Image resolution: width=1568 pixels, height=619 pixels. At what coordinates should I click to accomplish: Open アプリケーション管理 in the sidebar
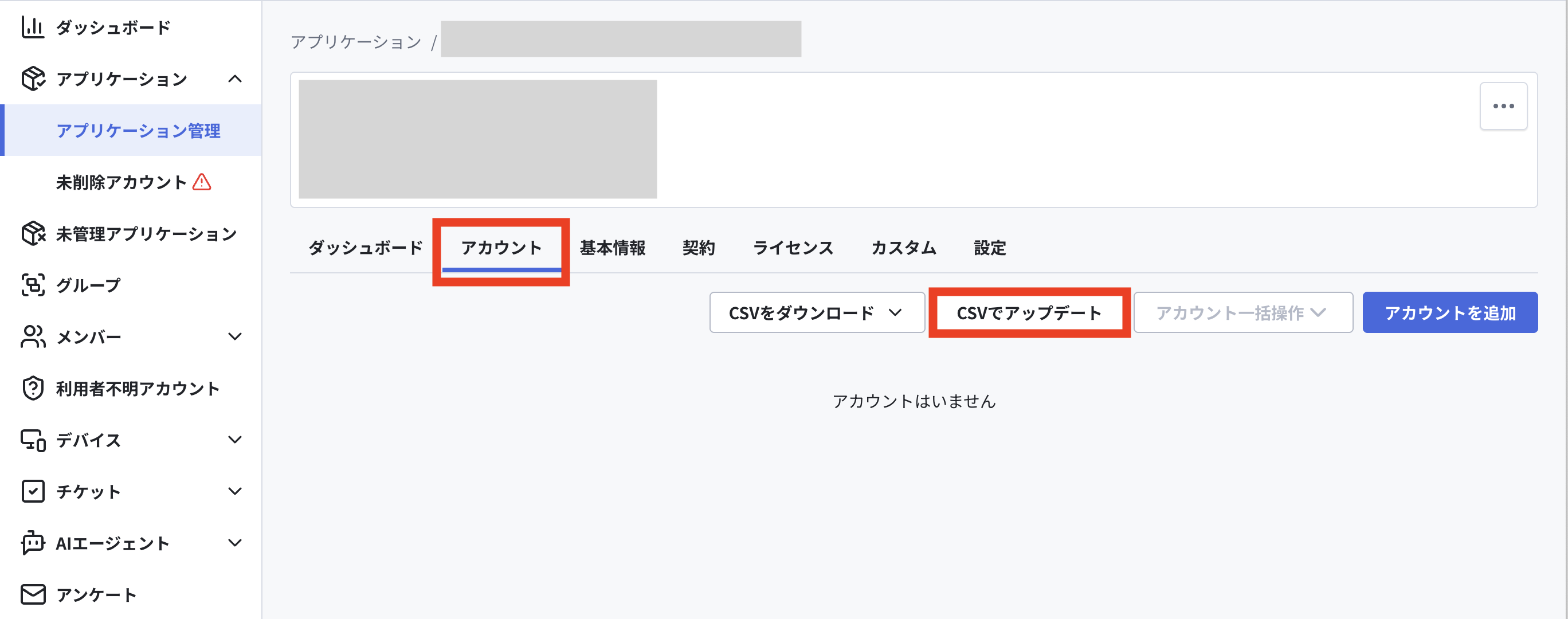tap(131, 130)
